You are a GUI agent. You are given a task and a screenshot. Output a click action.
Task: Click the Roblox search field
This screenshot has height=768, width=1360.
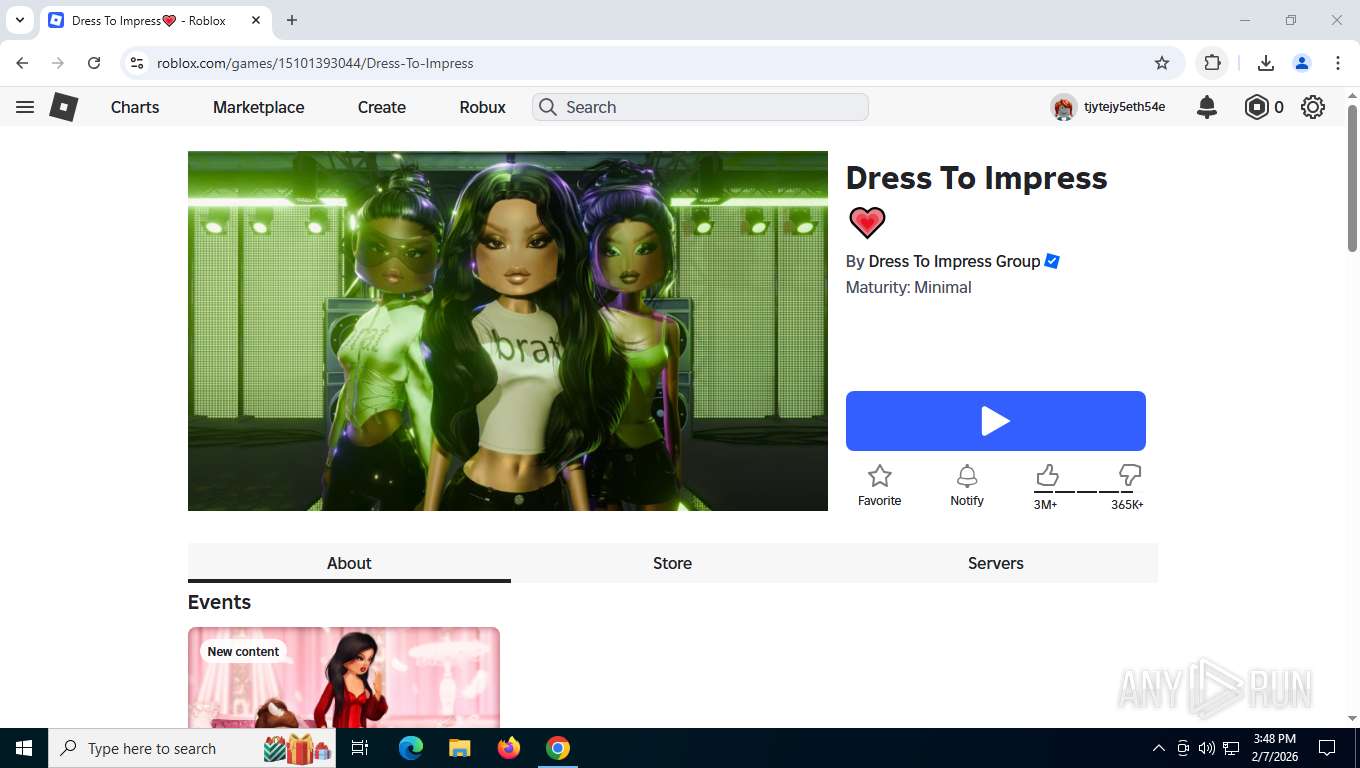pyautogui.click(x=701, y=107)
